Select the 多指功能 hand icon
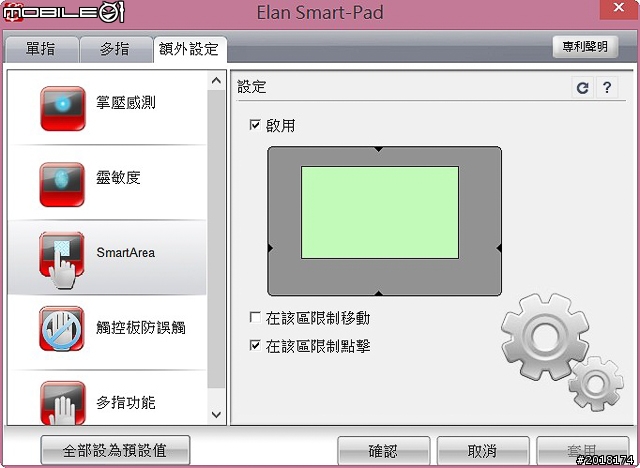 (63, 403)
